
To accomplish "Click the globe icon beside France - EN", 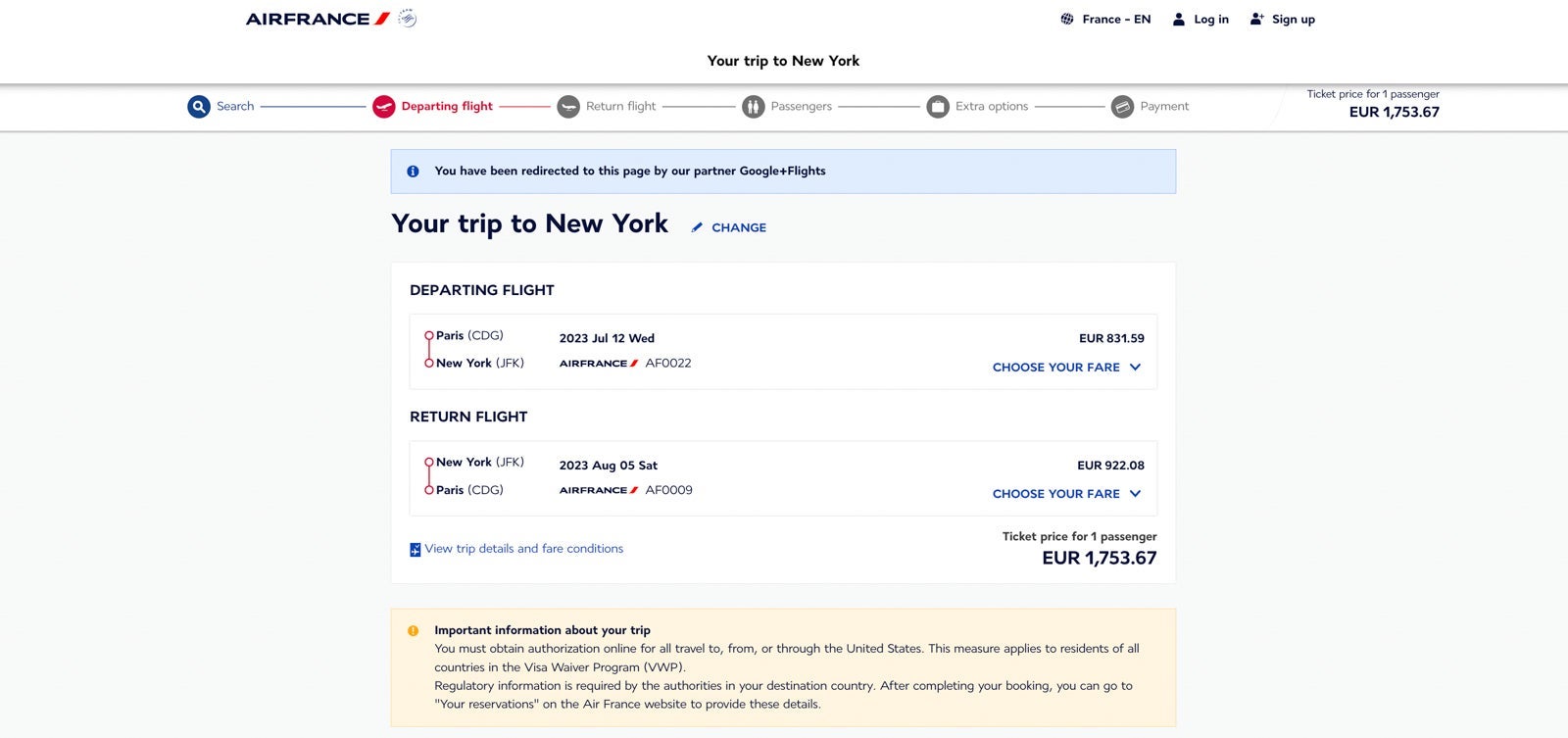I will [1067, 19].
